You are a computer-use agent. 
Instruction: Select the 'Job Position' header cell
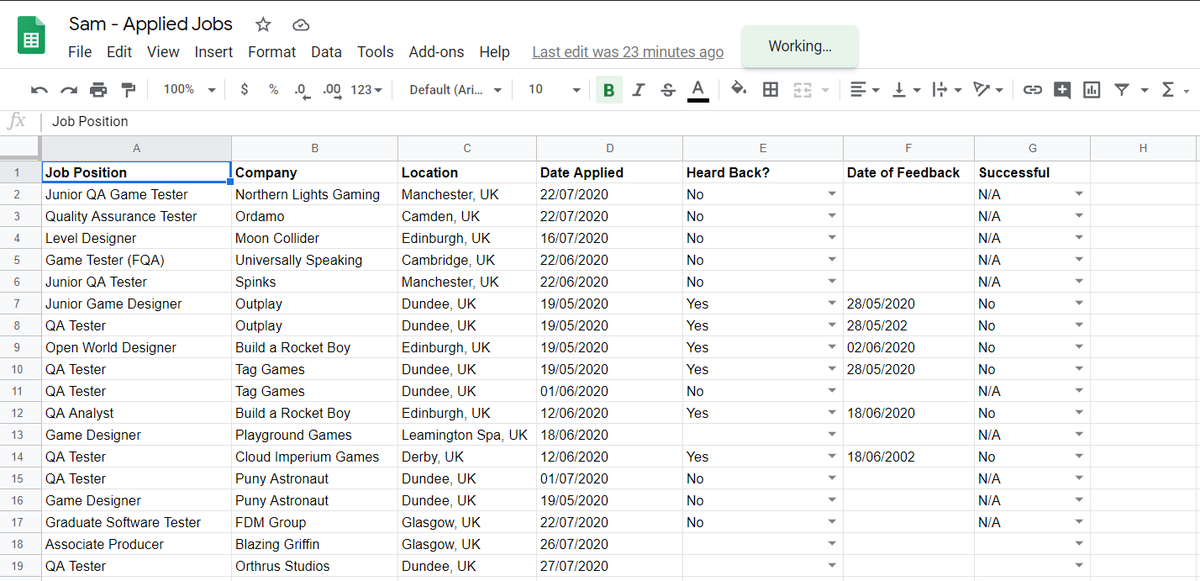point(136,172)
